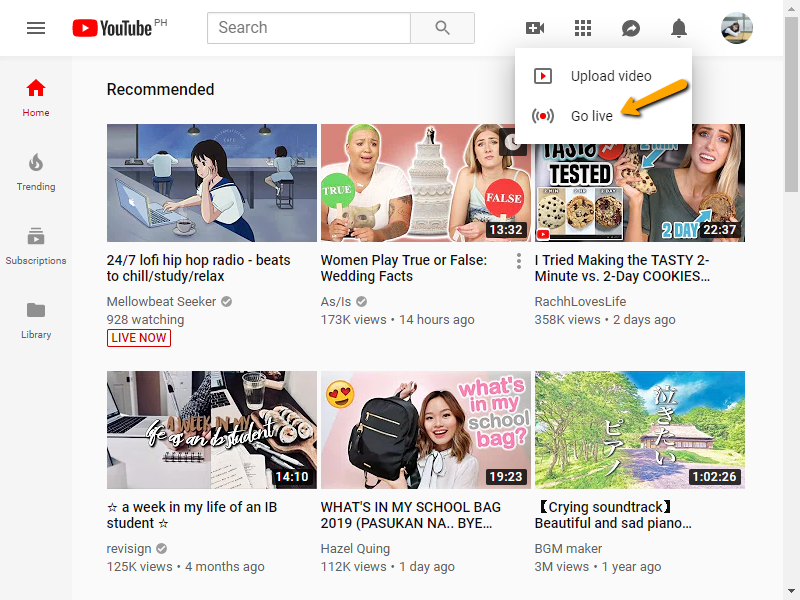Open the YouTube apps grid
Viewport: 800px width, 600px height.
pos(583,28)
